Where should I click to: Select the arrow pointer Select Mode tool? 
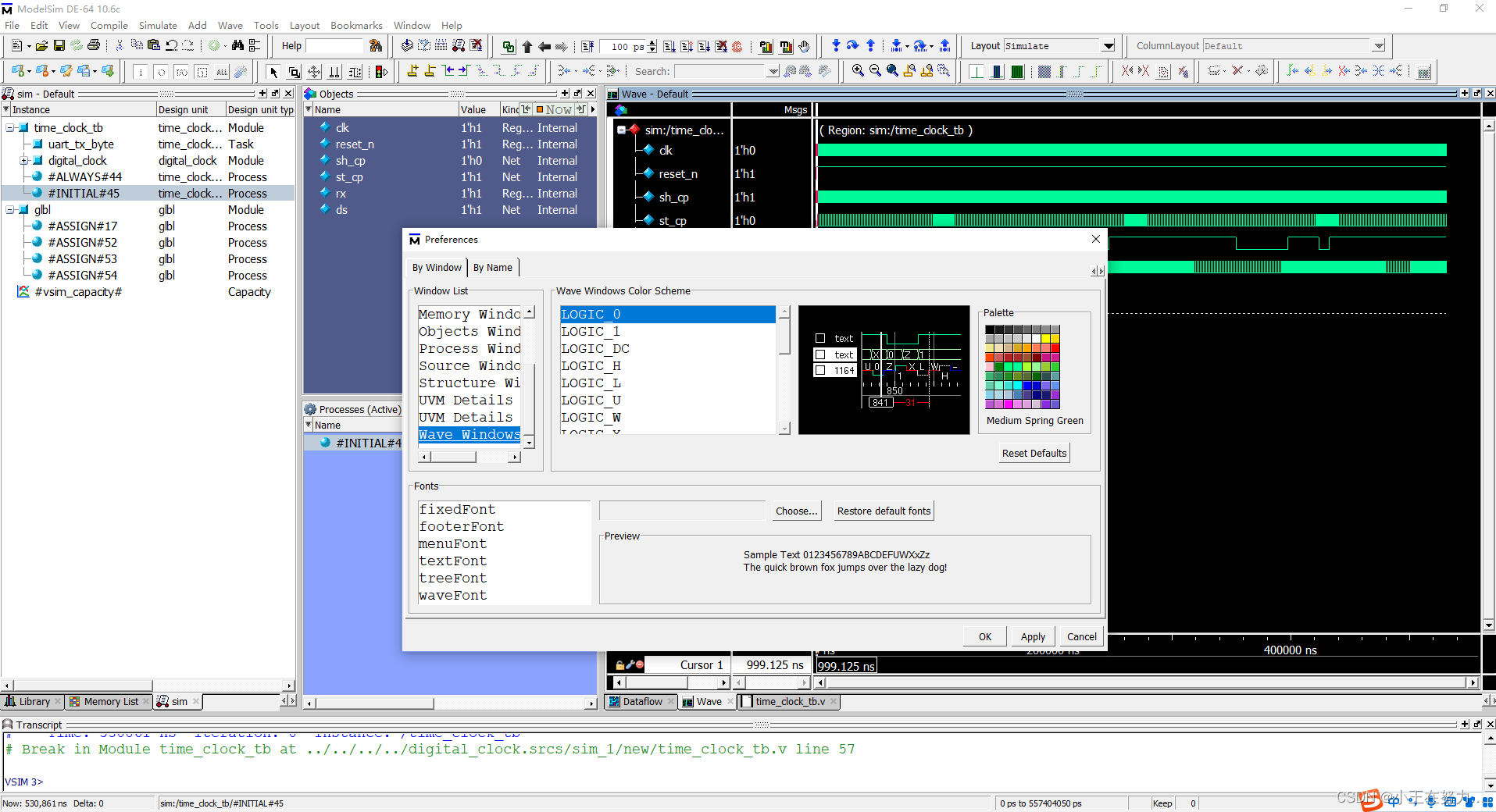[273, 72]
